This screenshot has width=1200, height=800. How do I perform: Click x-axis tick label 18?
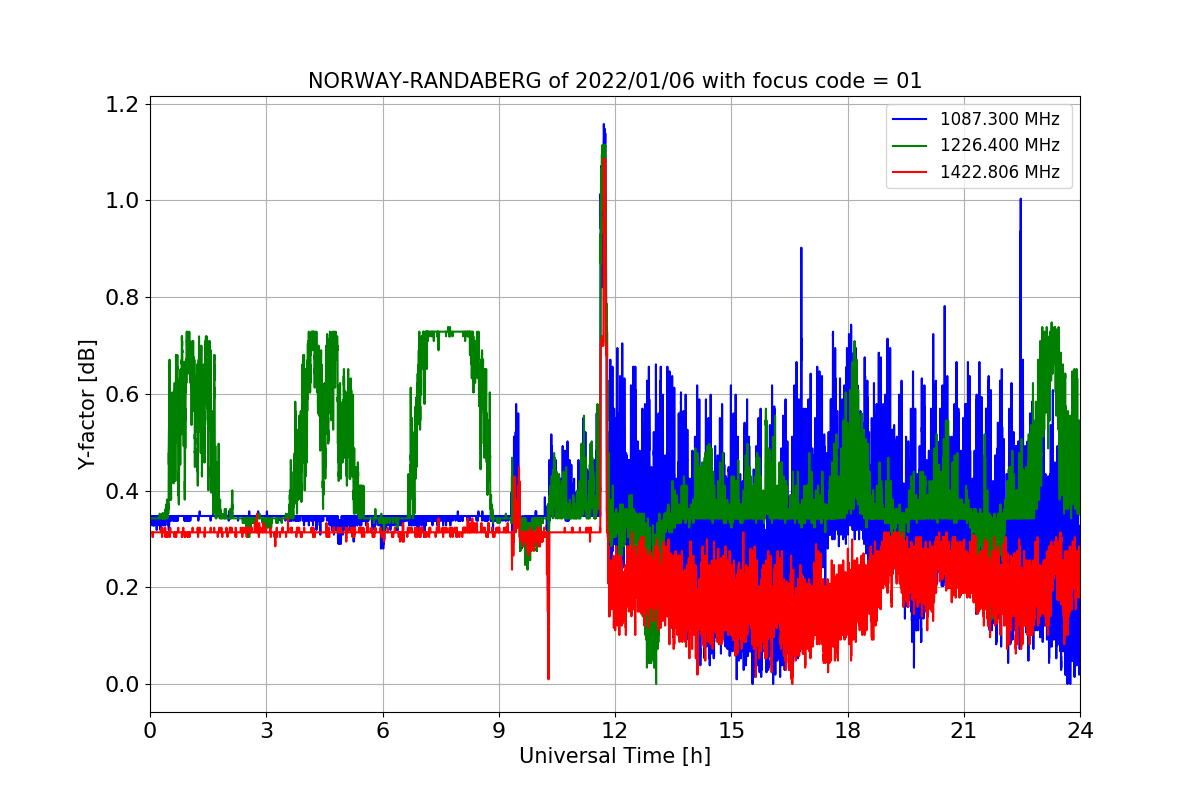848,730
